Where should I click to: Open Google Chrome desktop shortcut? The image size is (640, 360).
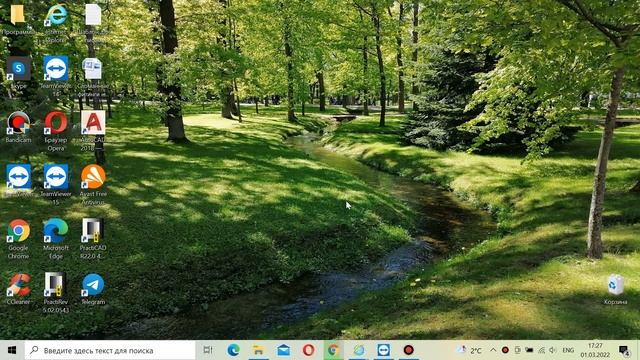click(x=18, y=231)
